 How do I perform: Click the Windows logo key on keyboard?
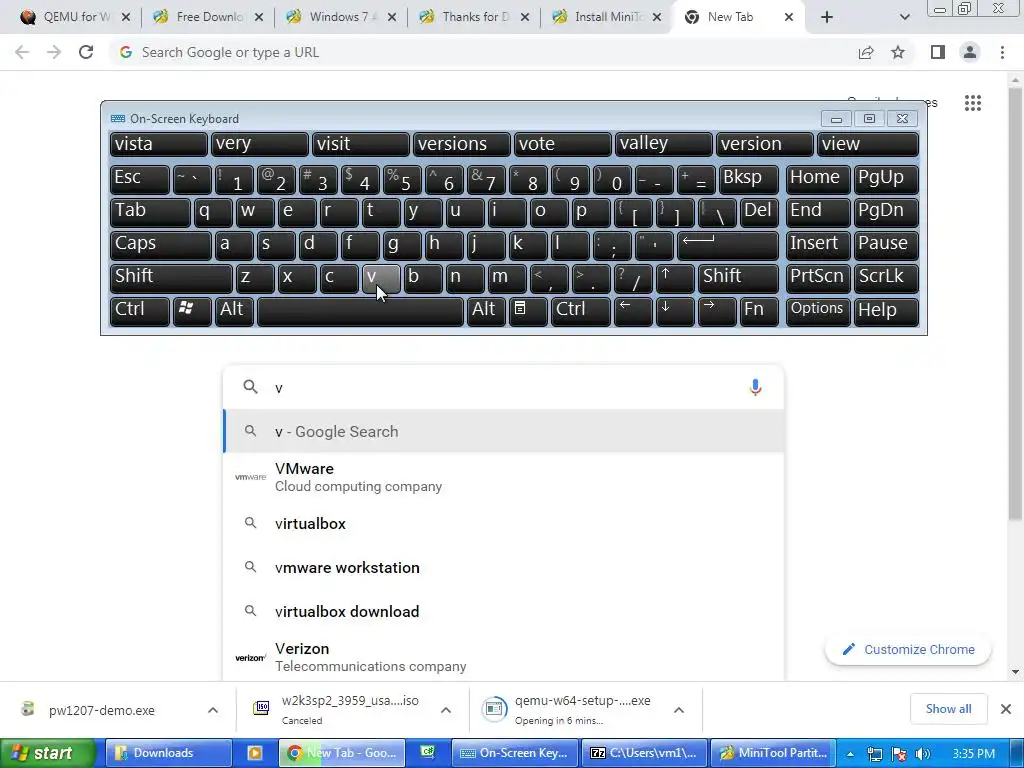point(192,310)
